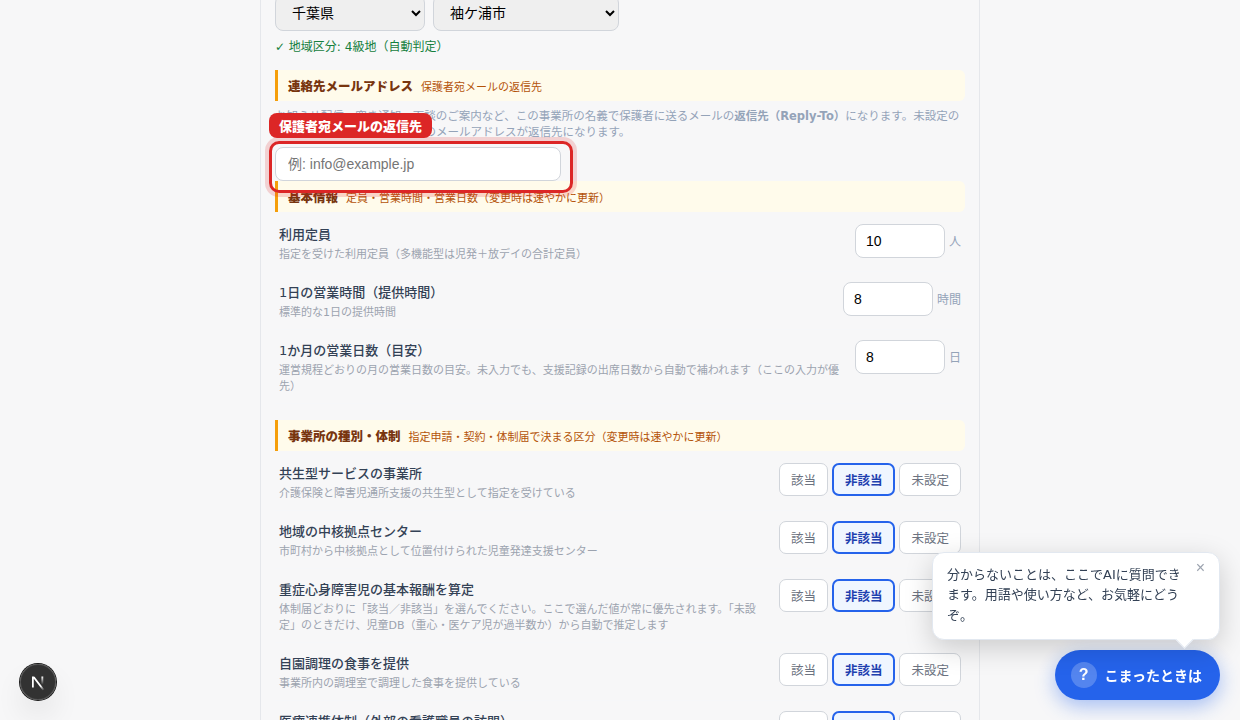Screen dimensions: 1240x720
Task: Click the 利用定員 label text
Action: coord(305,235)
